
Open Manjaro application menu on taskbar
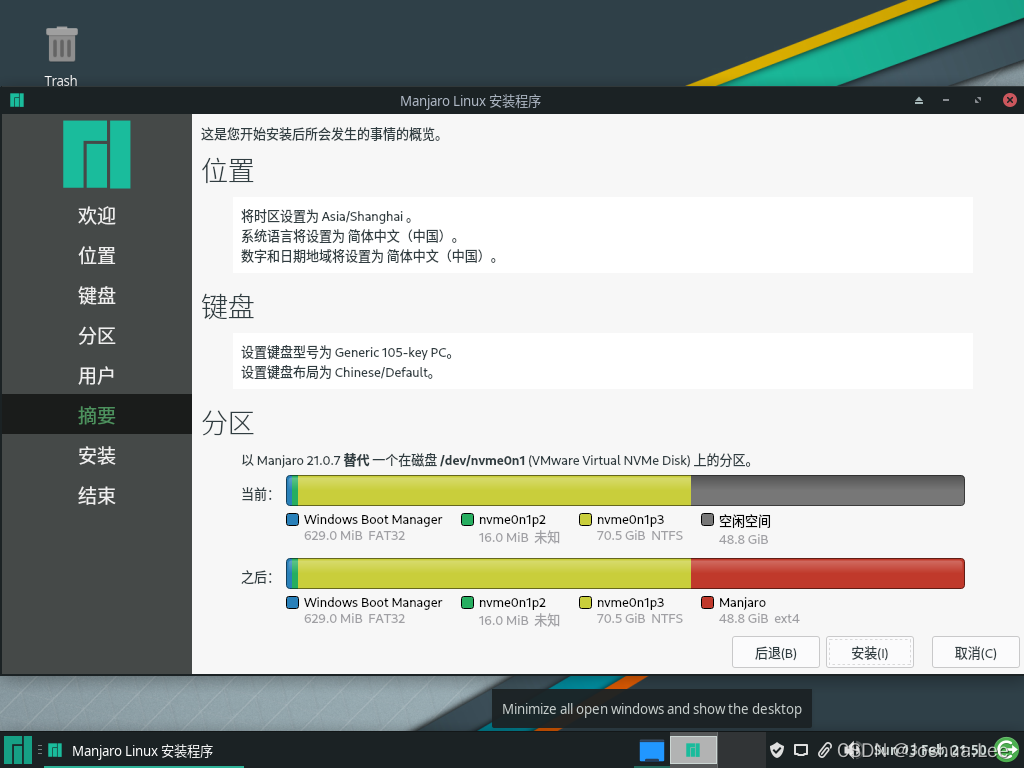(18, 750)
